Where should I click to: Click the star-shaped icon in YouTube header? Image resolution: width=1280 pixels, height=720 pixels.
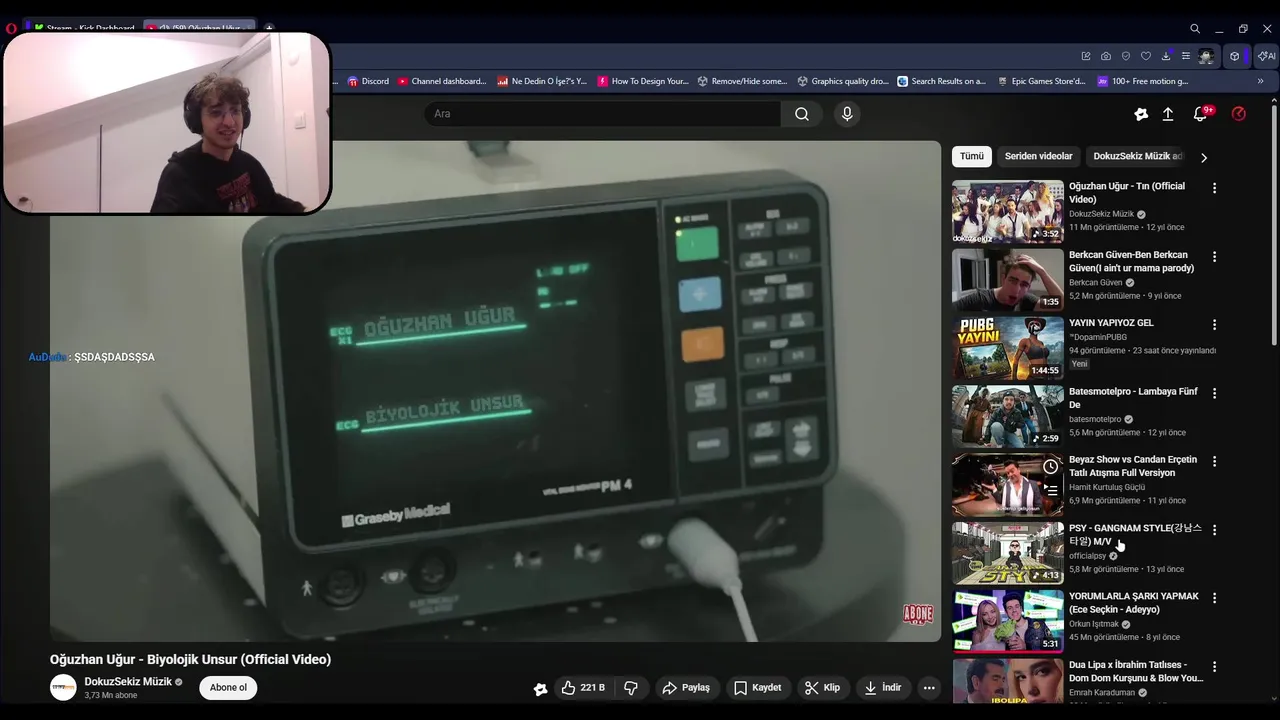pos(1141,114)
